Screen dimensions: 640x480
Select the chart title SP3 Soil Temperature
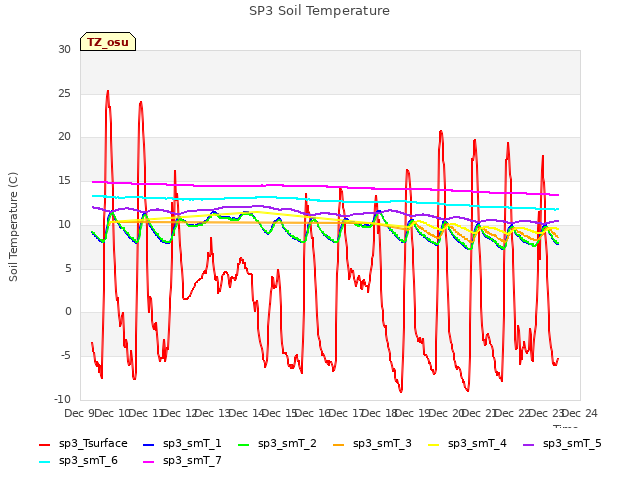(x=319, y=11)
